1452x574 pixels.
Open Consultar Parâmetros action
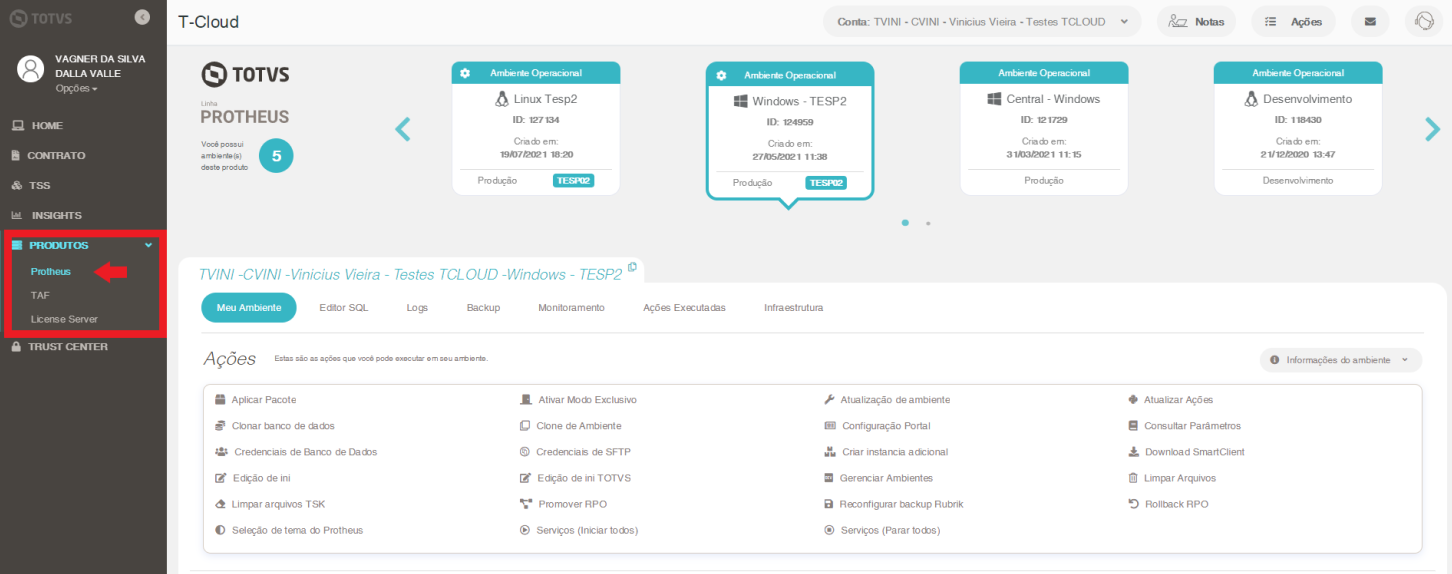[x=1185, y=426]
